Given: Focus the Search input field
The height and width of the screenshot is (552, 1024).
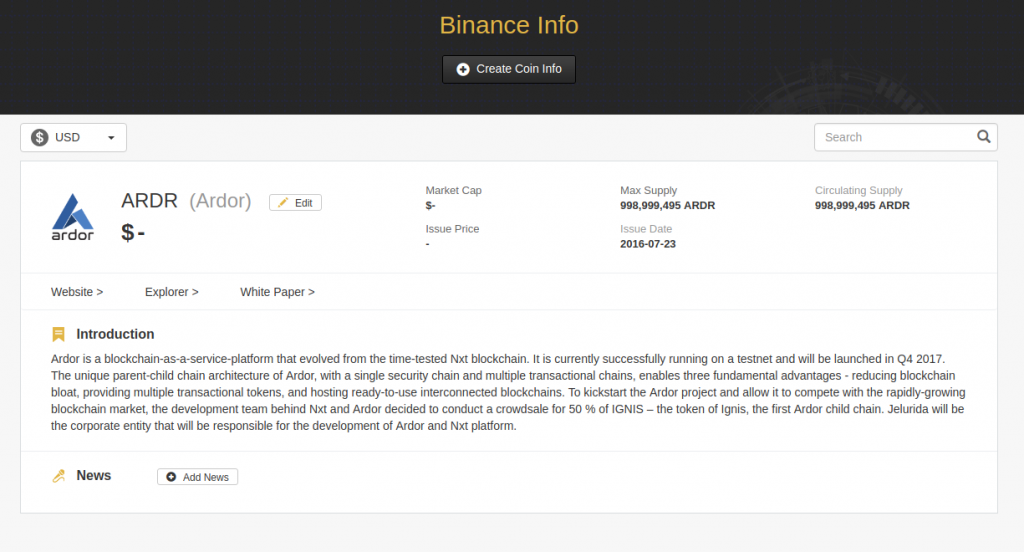Looking at the screenshot, I should point(906,137).
